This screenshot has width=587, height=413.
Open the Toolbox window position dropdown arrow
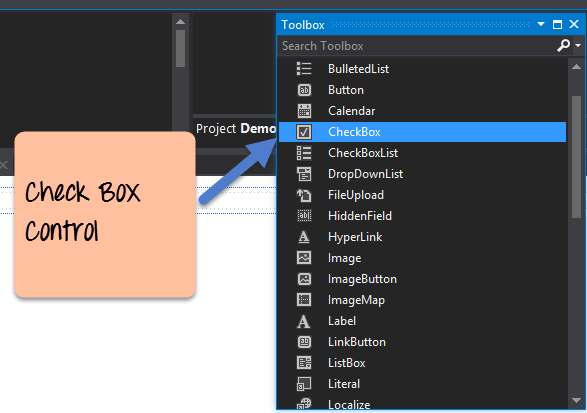click(x=541, y=24)
